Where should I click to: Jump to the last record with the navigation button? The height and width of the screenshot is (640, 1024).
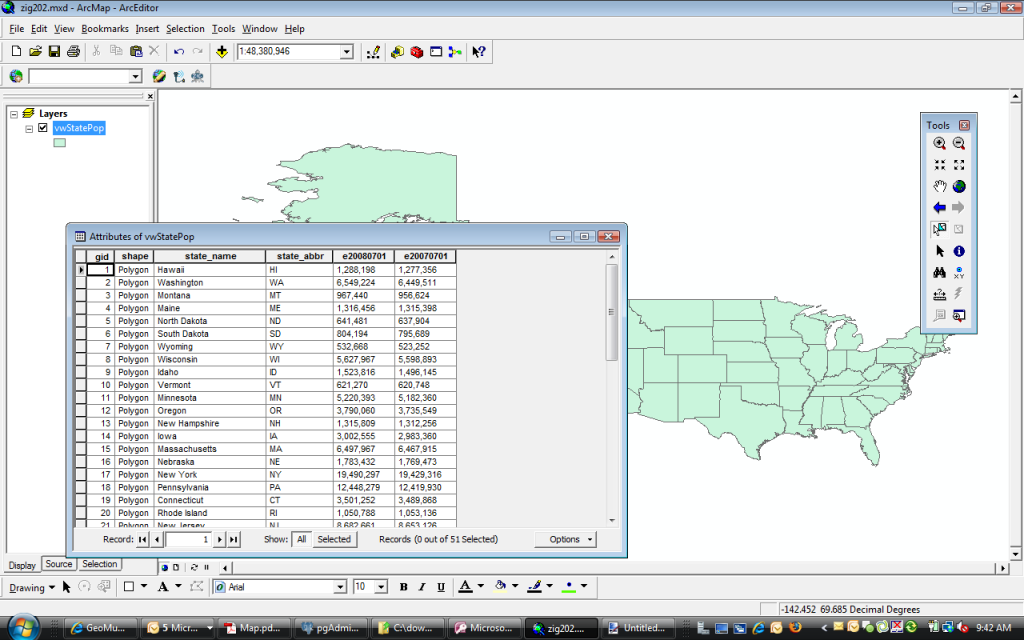232,539
